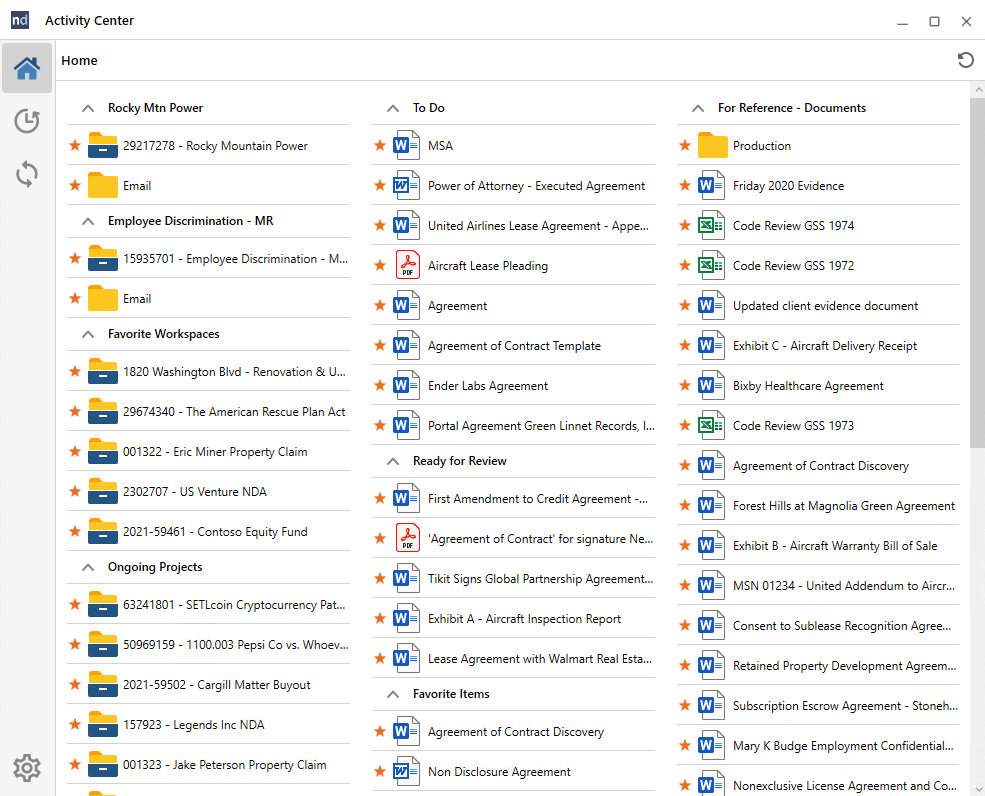The image size is (985, 796).
Task: Toggle star on Contoso Equity Fund
Action: pyautogui.click(x=75, y=531)
